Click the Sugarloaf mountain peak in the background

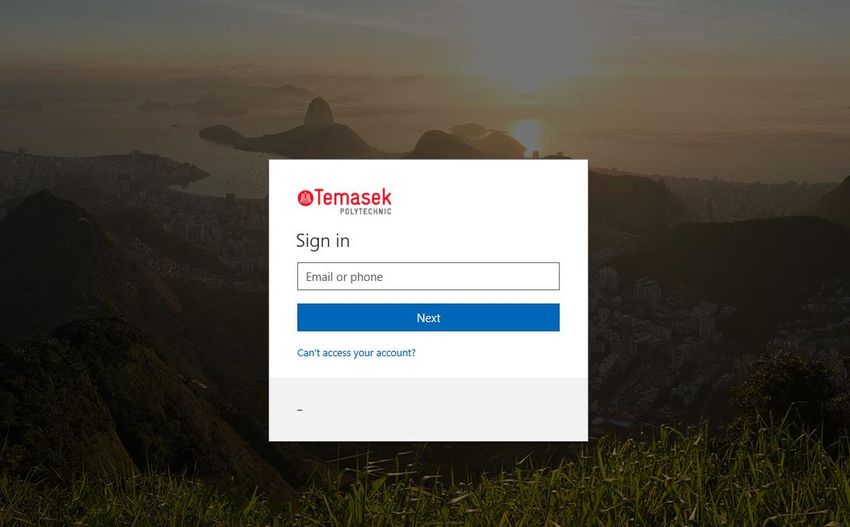(x=318, y=113)
